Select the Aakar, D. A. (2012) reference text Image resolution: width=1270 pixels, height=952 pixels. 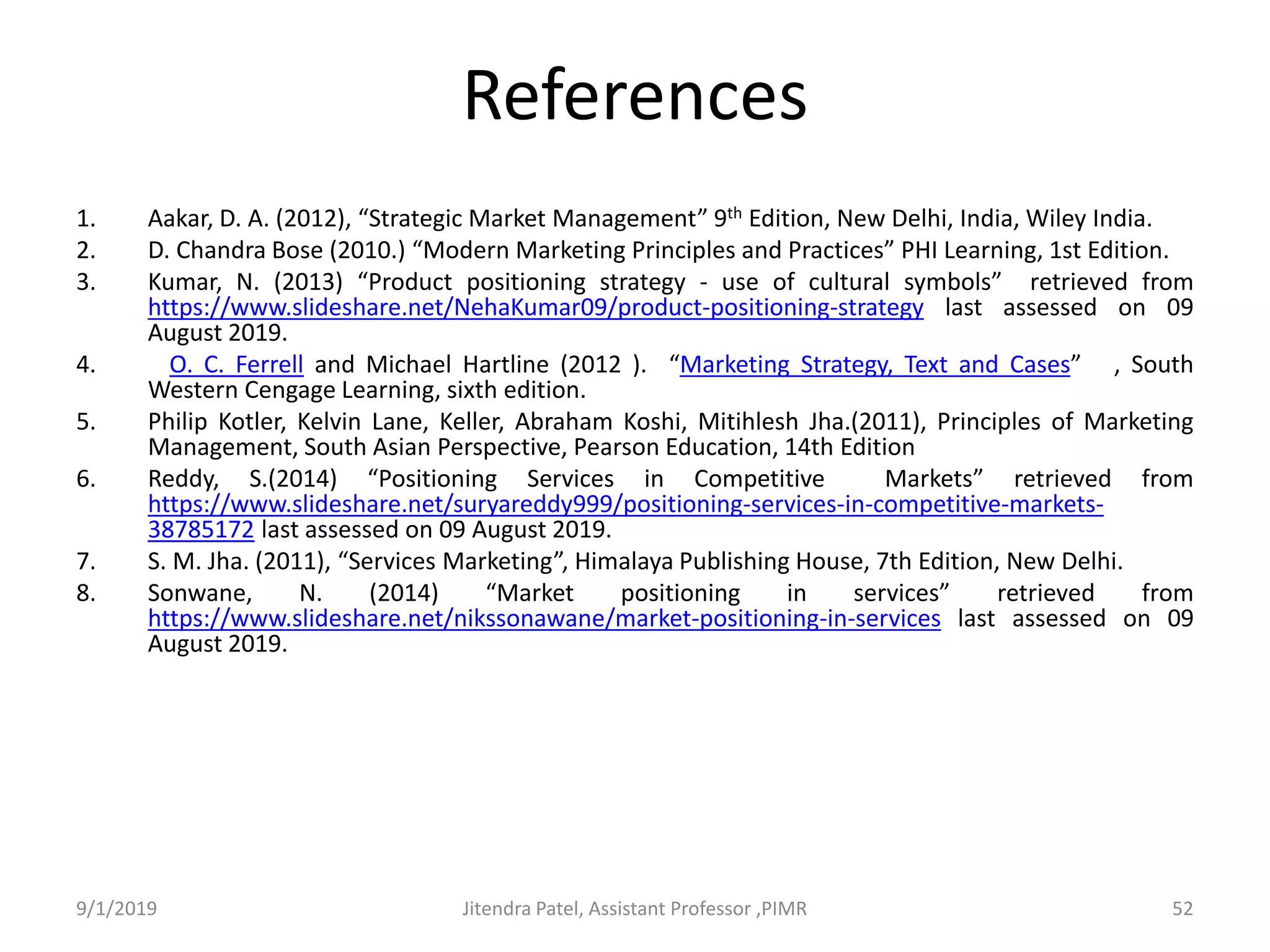point(650,218)
